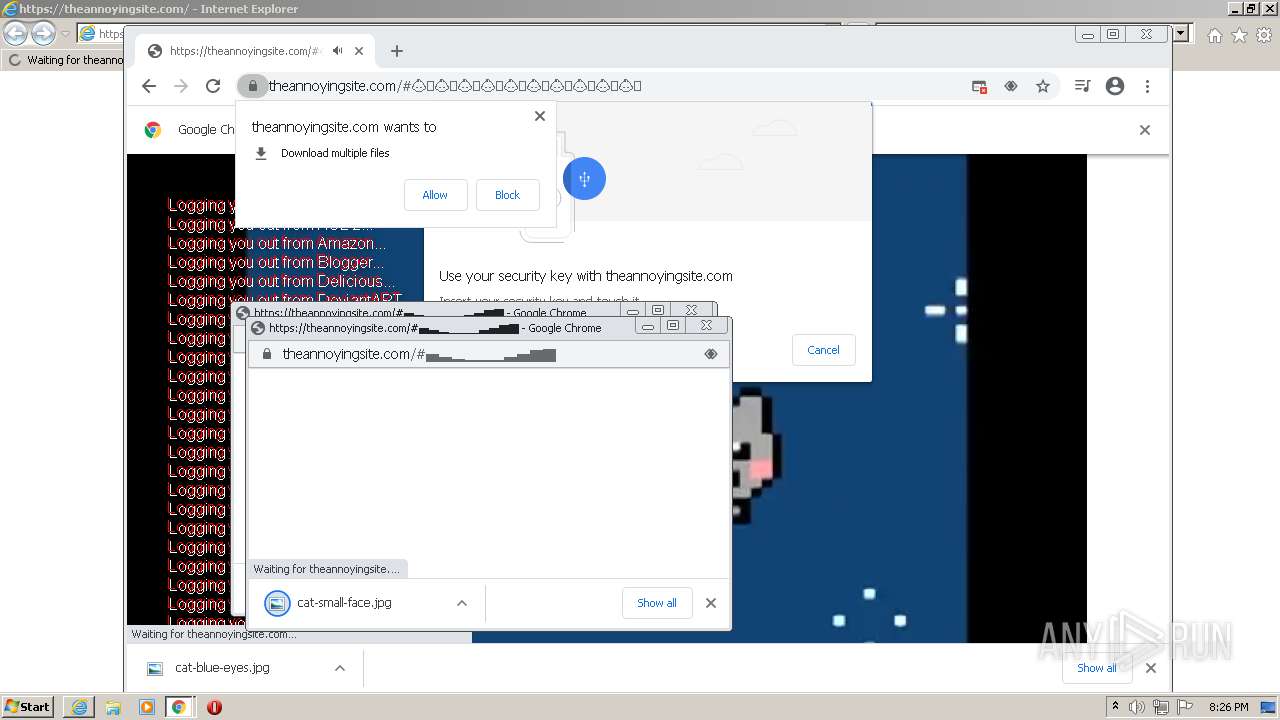This screenshot has height=720, width=1280.
Task: Click the main Chrome address bar URL
Action: click(x=455, y=86)
